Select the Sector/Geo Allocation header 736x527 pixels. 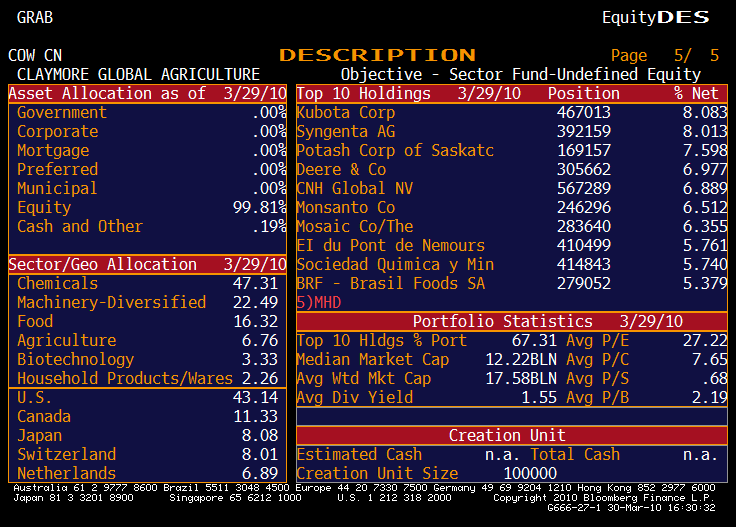click(147, 264)
